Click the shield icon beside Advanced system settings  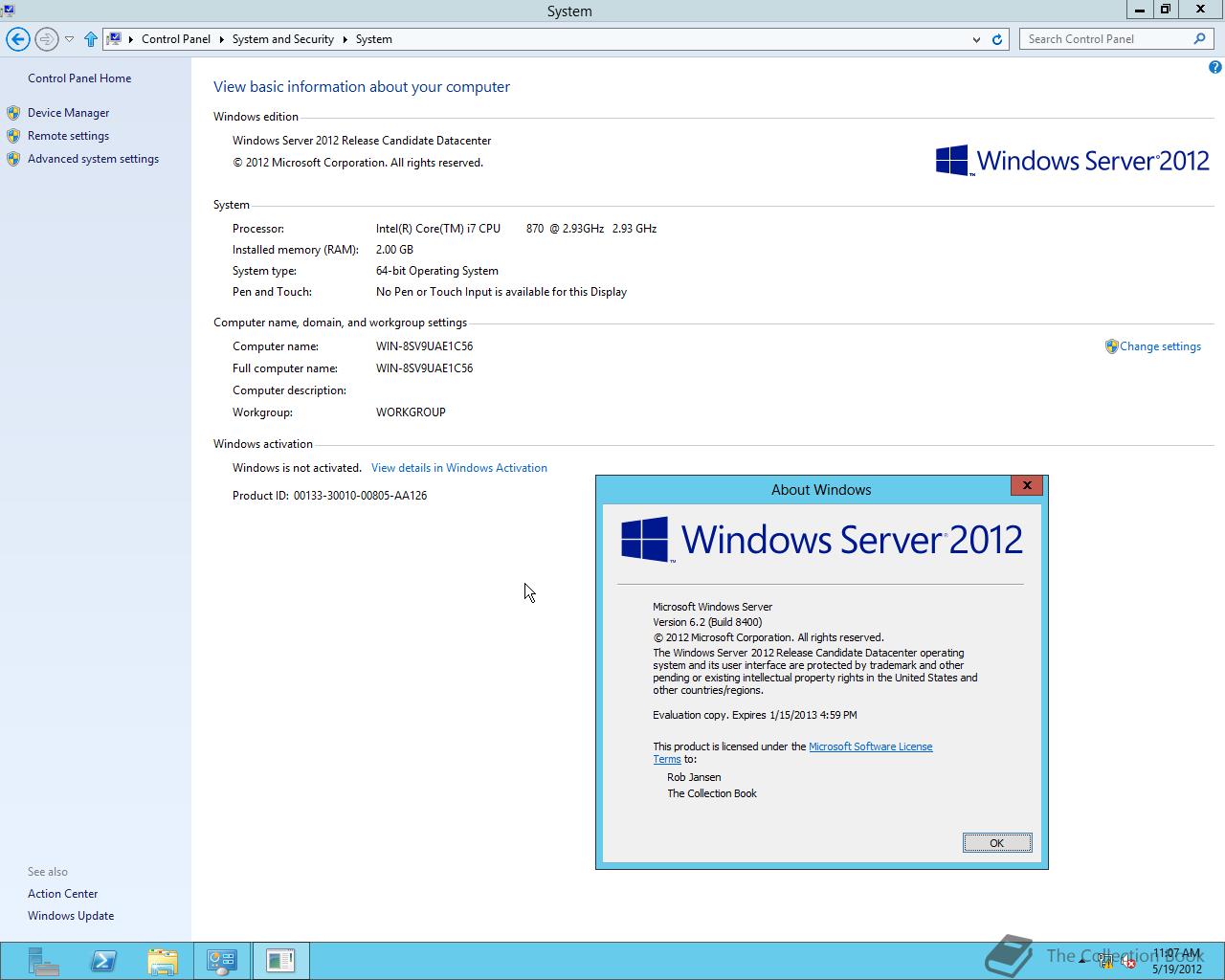13,159
